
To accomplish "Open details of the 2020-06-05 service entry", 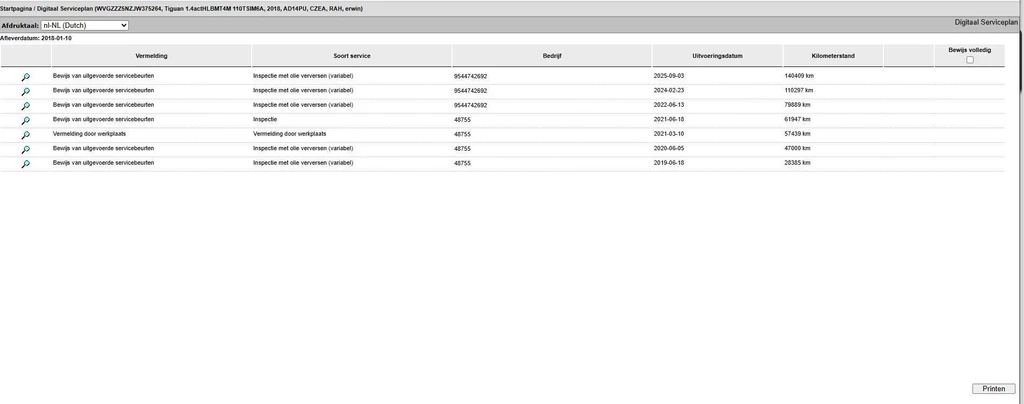I will pyautogui.click(x=25, y=149).
